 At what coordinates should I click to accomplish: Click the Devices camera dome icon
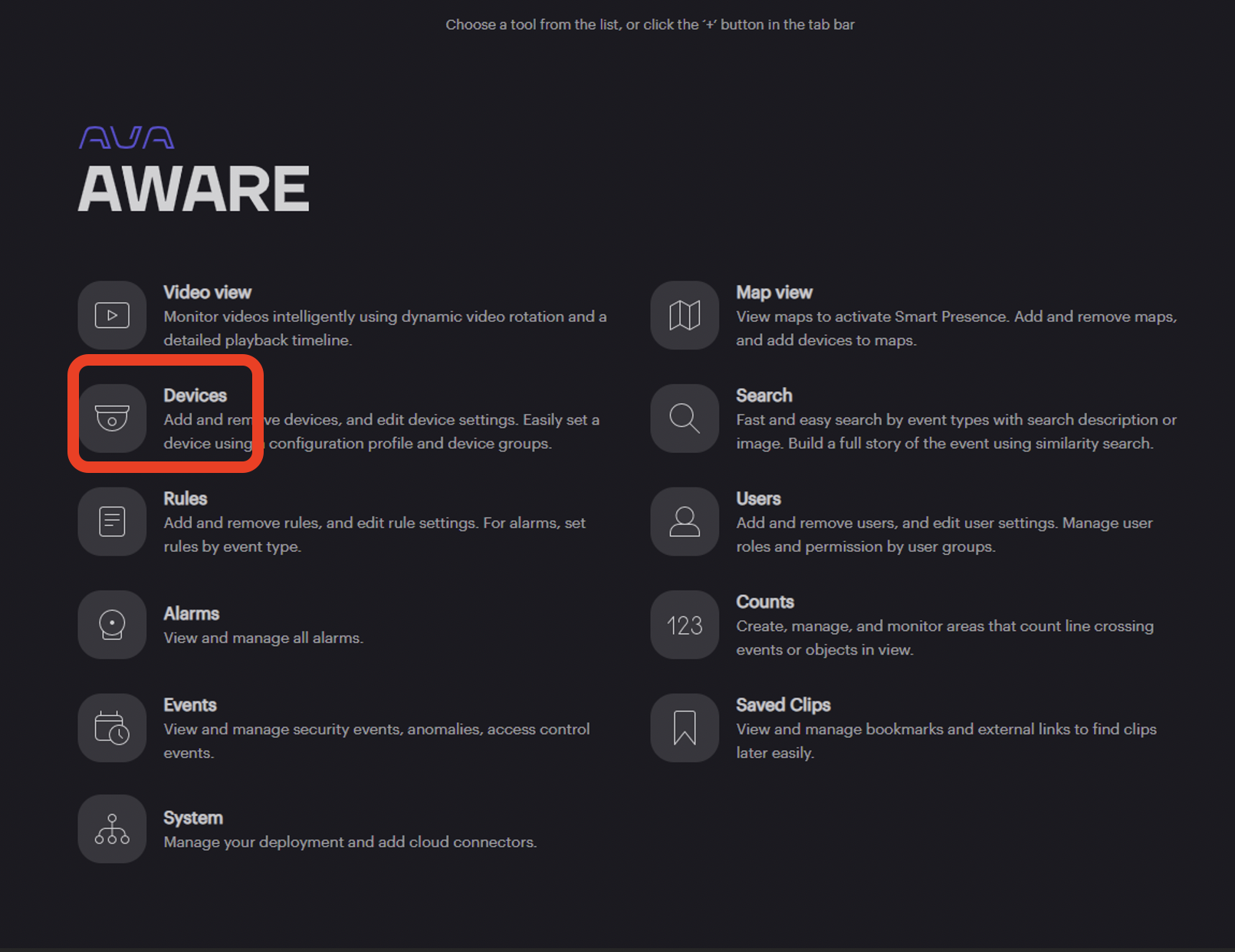pyautogui.click(x=112, y=419)
